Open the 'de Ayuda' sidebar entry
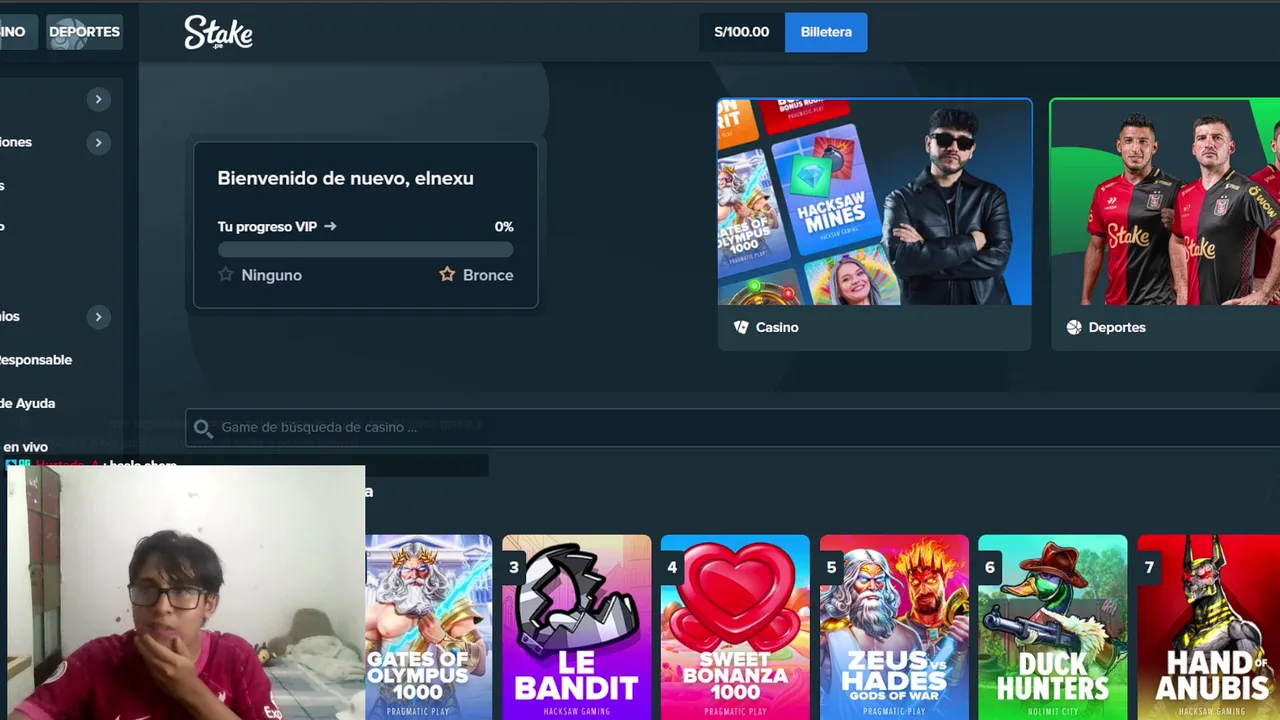Image resolution: width=1280 pixels, height=720 pixels. point(27,403)
